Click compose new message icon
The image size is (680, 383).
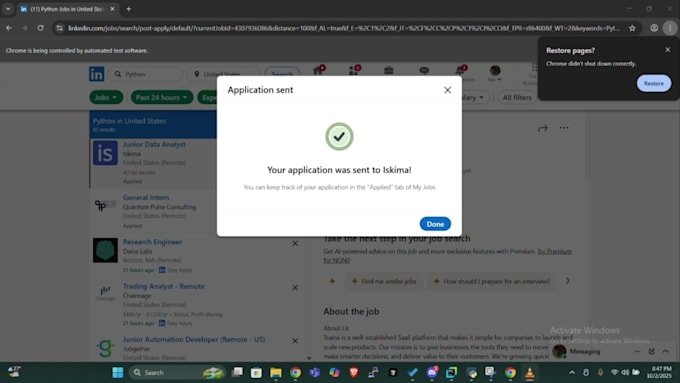point(651,351)
